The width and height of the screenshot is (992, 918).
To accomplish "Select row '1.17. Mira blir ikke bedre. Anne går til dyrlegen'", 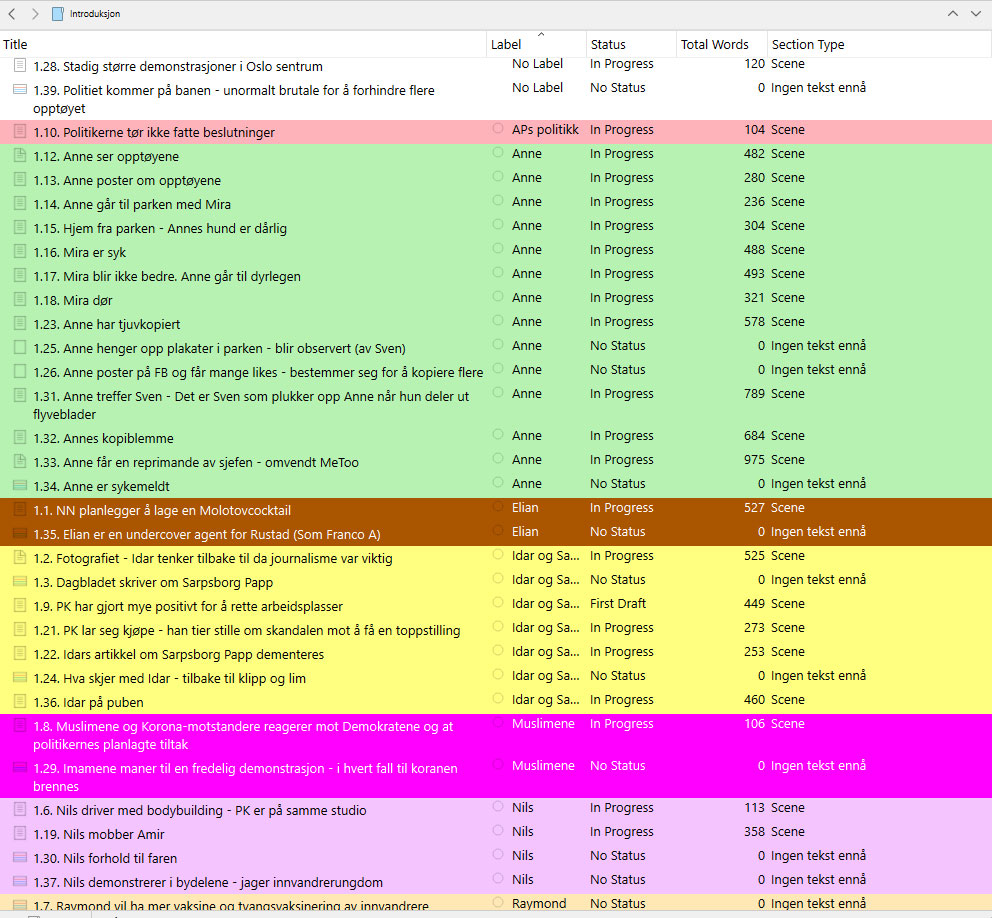I will point(496,276).
